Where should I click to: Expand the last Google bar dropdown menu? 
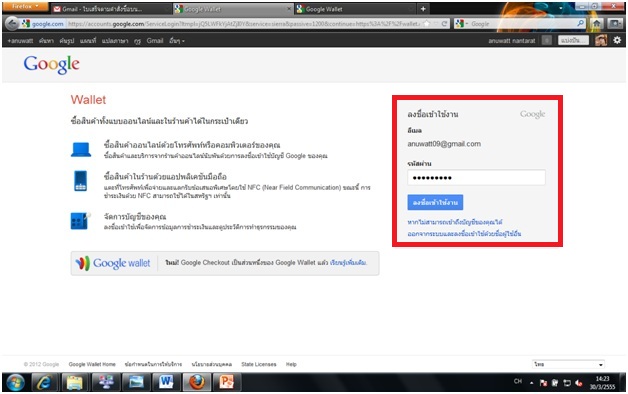point(177,40)
